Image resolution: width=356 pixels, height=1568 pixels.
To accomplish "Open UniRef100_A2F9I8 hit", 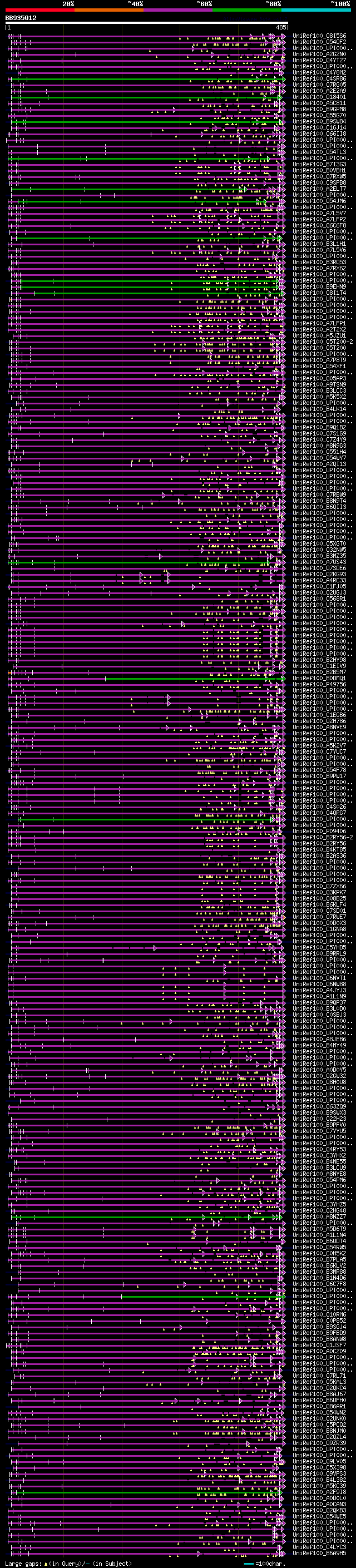I will pos(319,1491).
